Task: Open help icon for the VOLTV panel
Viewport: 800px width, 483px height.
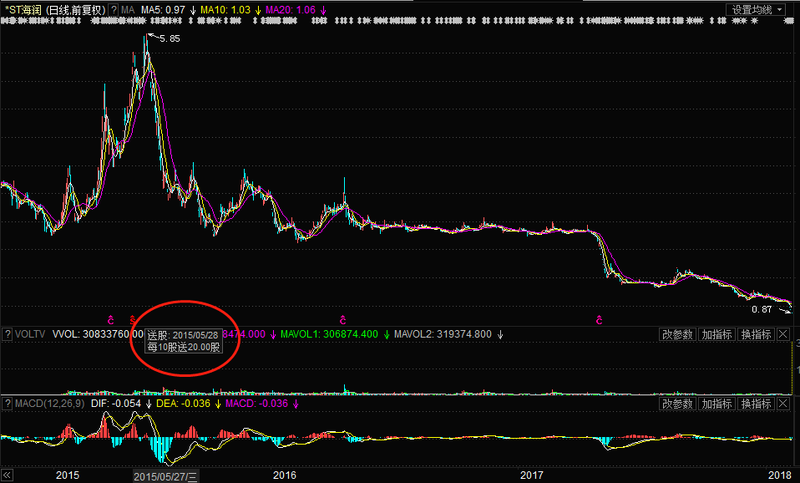Action: 7,335
